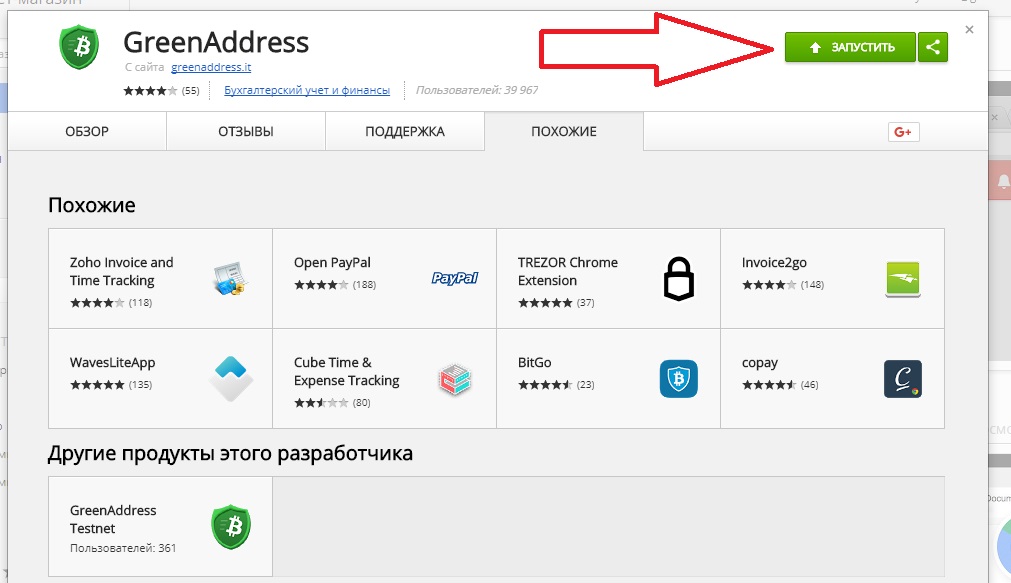
Task: Click the Cube Time app icon
Action: [x=455, y=379]
